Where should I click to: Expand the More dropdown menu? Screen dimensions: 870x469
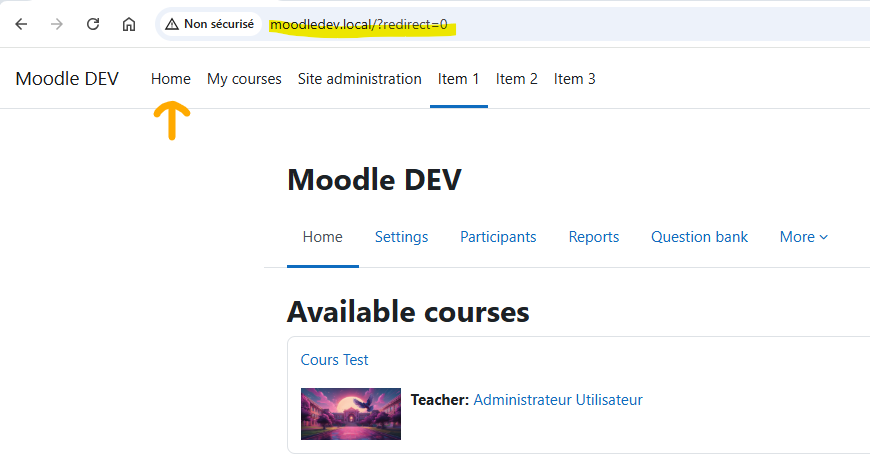pyautogui.click(x=803, y=237)
